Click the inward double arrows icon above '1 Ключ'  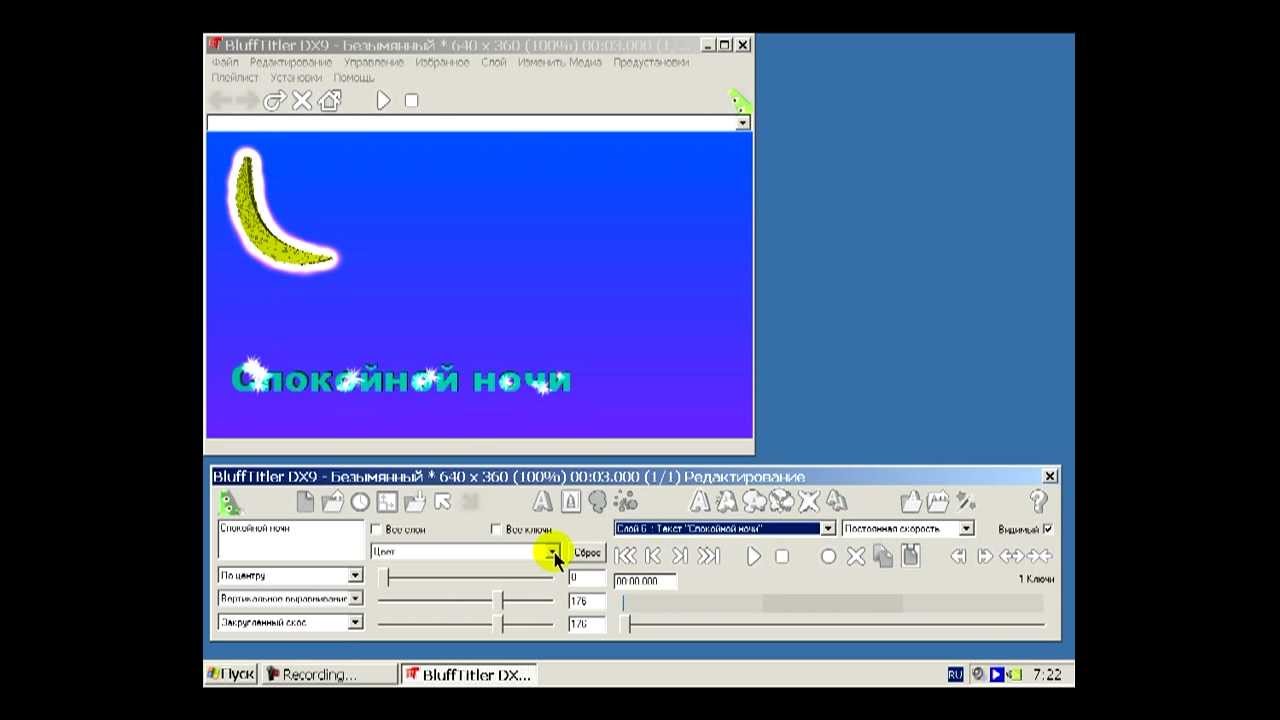1040,556
